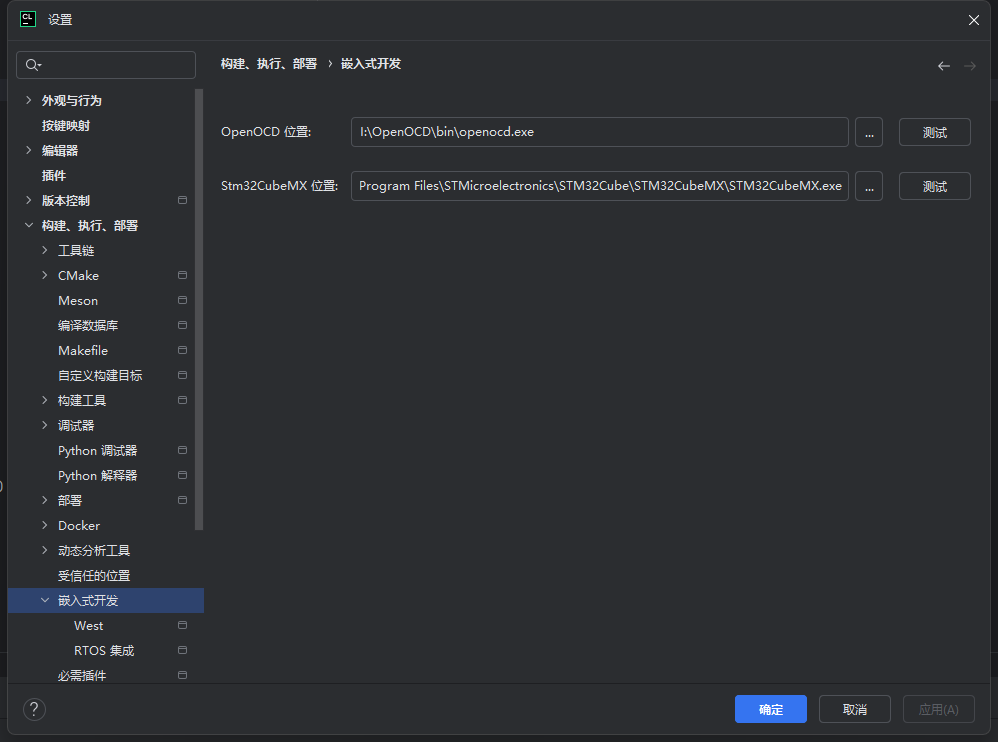Expand the 调试器 node

click(x=45, y=425)
